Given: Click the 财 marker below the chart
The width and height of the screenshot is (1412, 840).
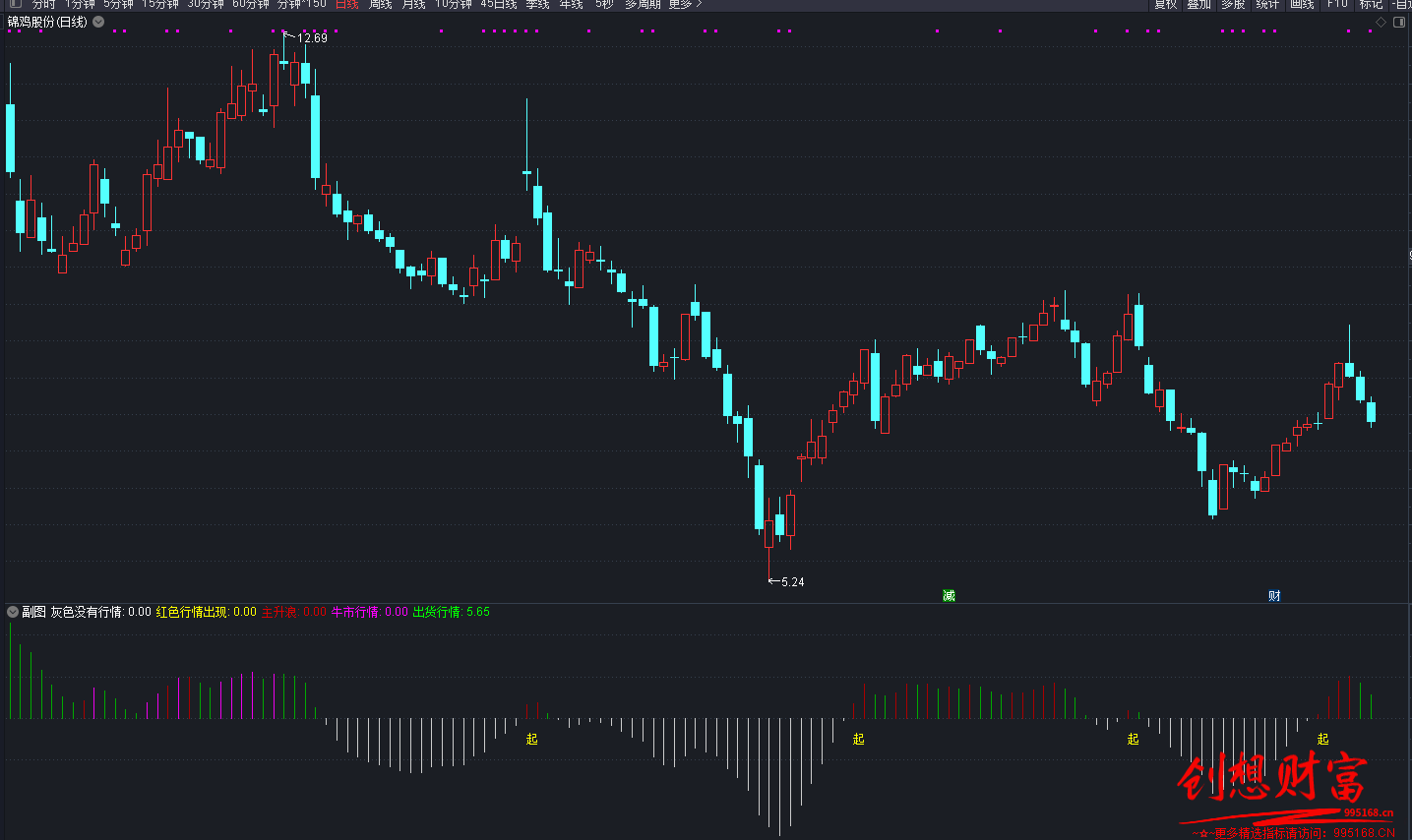Looking at the screenshot, I should [1274, 596].
